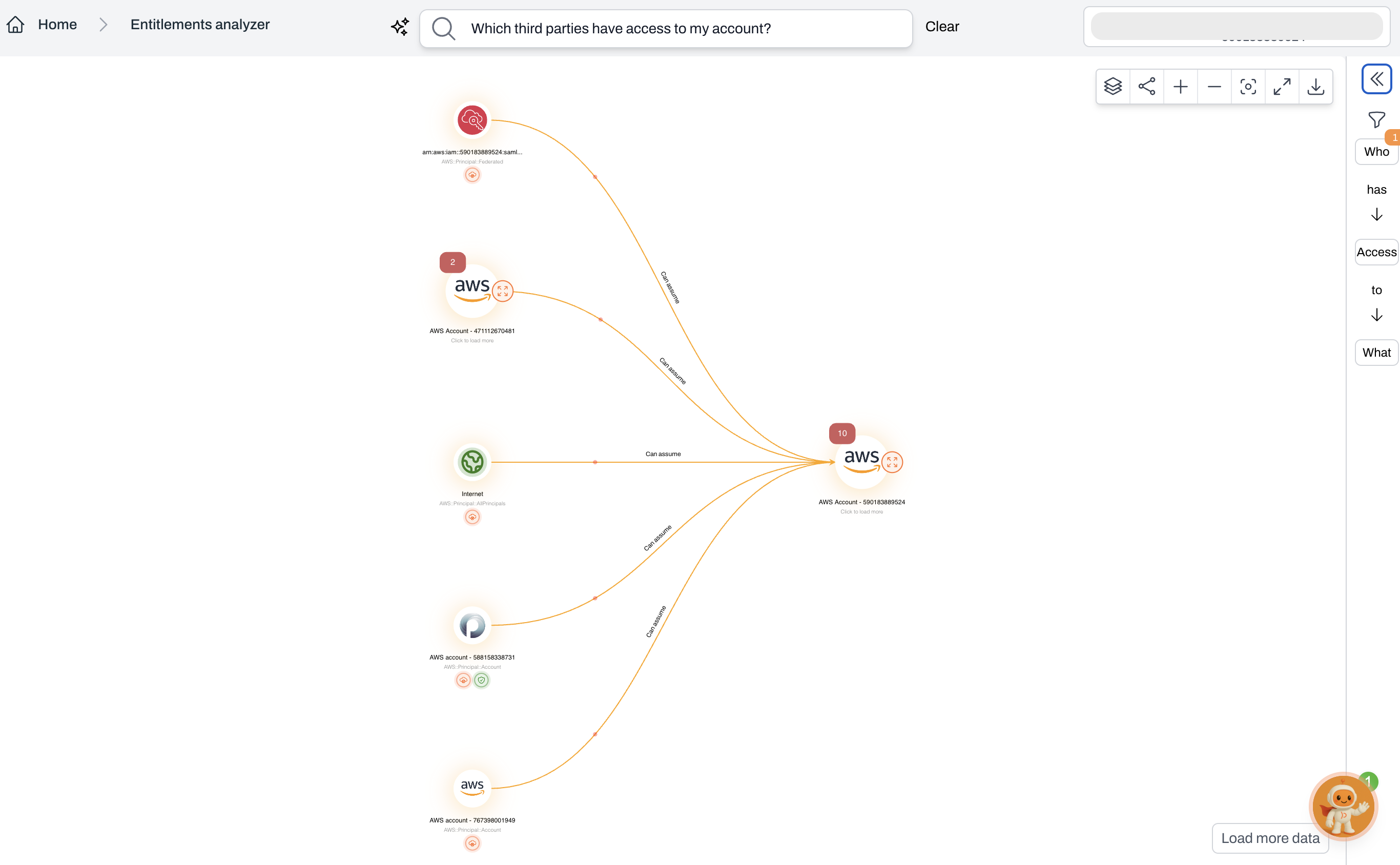
Task: Click AWS account 588158338731 node
Action: coord(472,625)
